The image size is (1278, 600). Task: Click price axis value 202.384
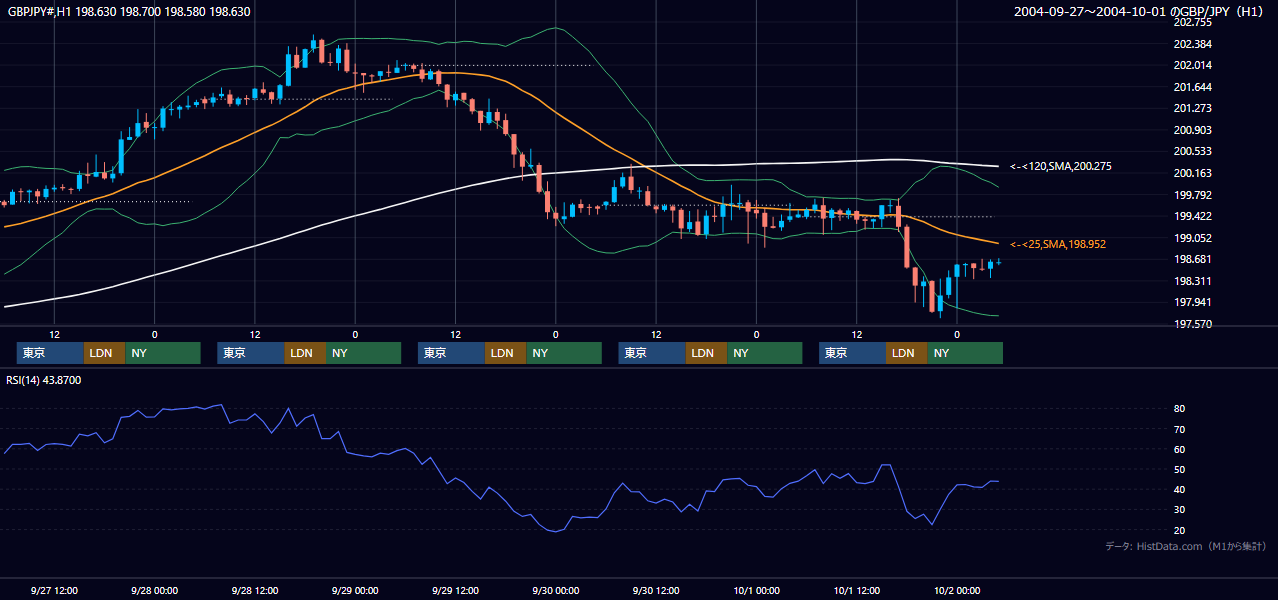(x=1192, y=44)
